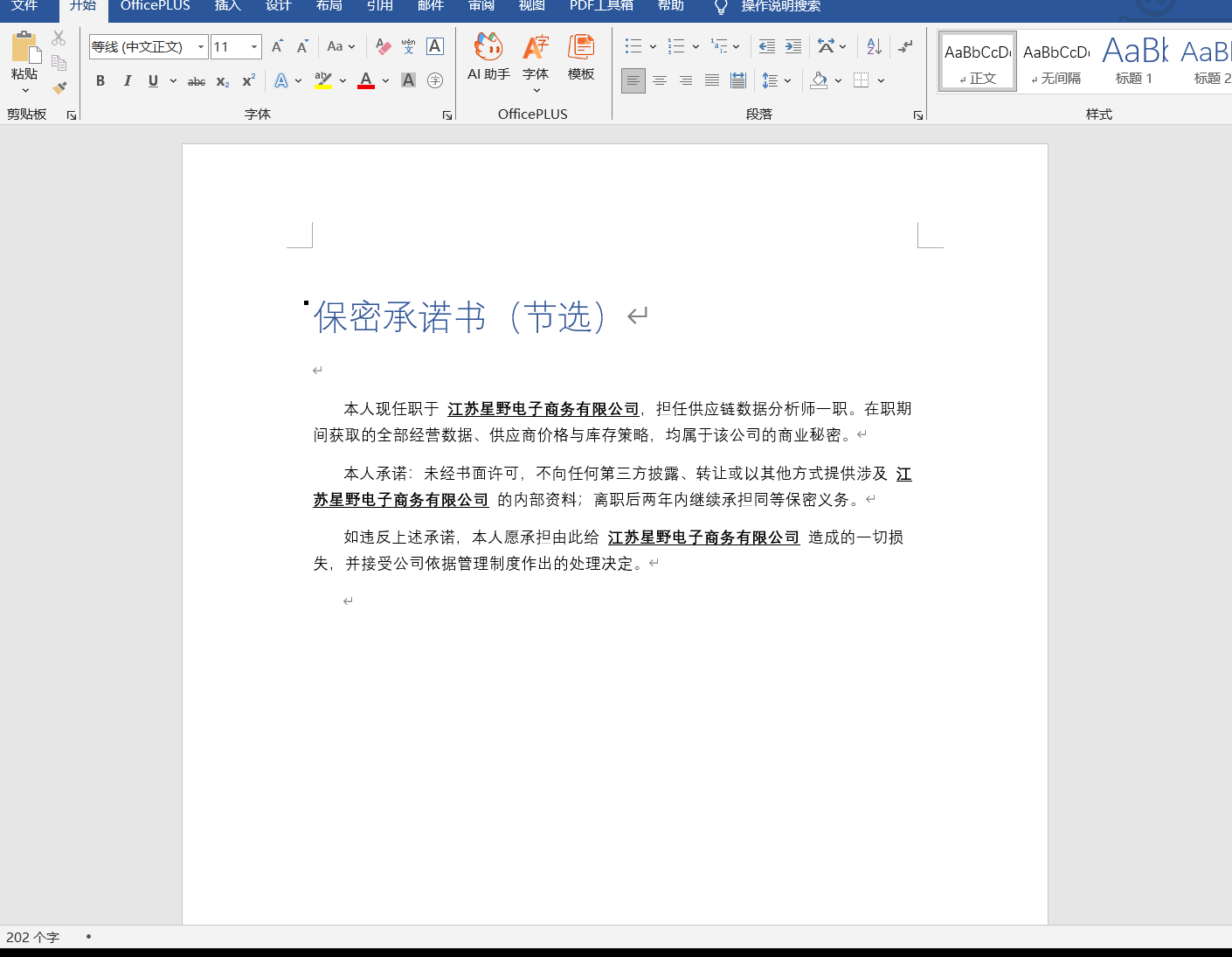
Task: Open the OfficePLUS ribbon tab
Action: click(x=156, y=7)
